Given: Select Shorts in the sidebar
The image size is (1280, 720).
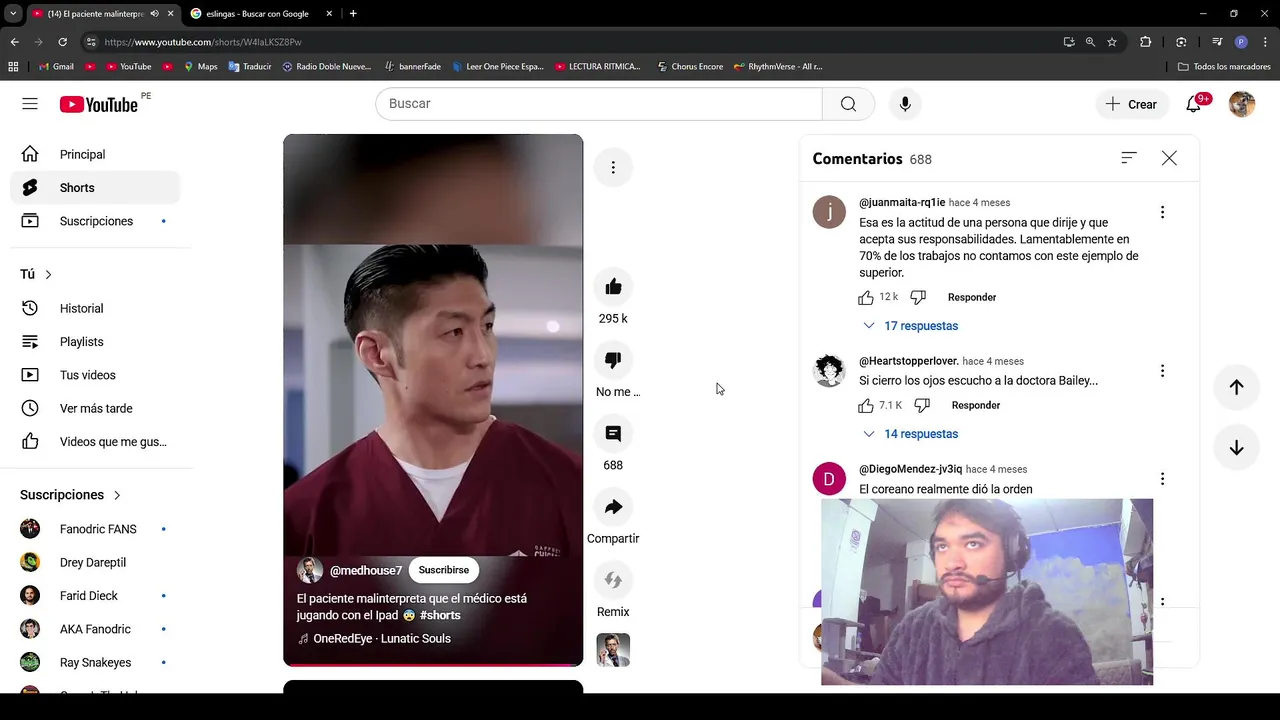Looking at the screenshot, I should point(95,188).
